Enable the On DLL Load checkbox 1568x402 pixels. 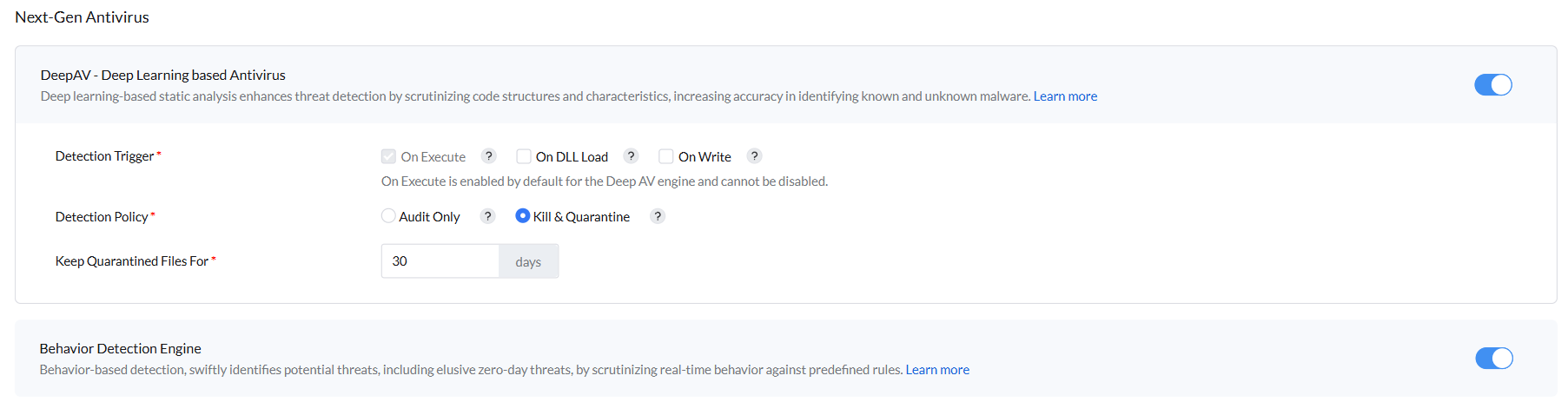(x=524, y=156)
